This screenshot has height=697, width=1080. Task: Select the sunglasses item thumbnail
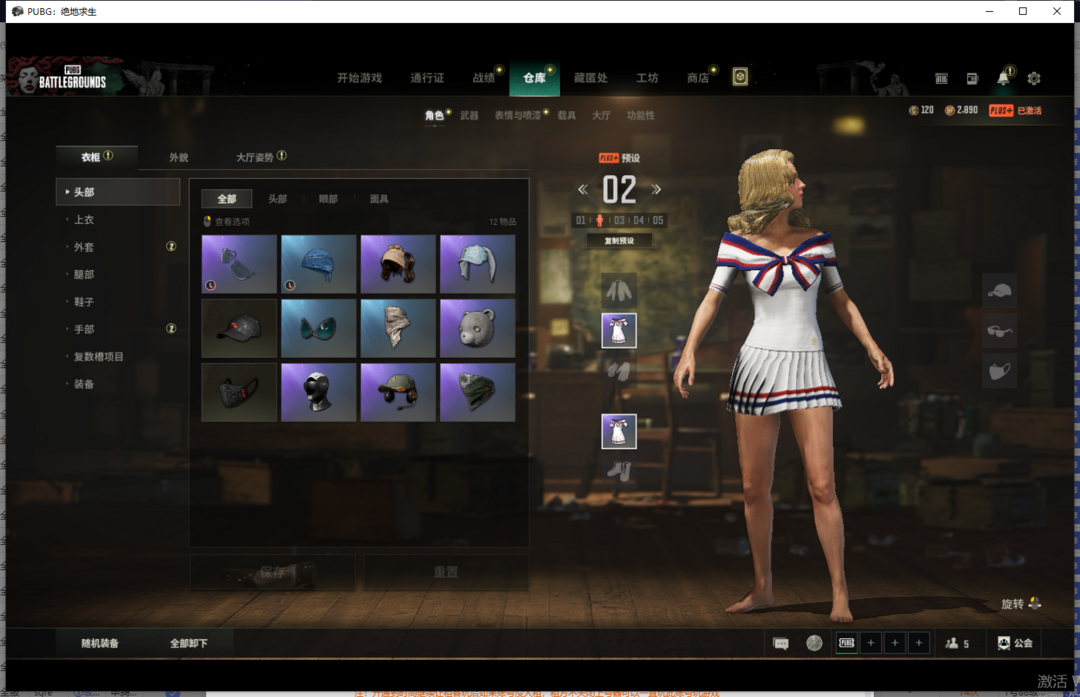tap(239, 264)
